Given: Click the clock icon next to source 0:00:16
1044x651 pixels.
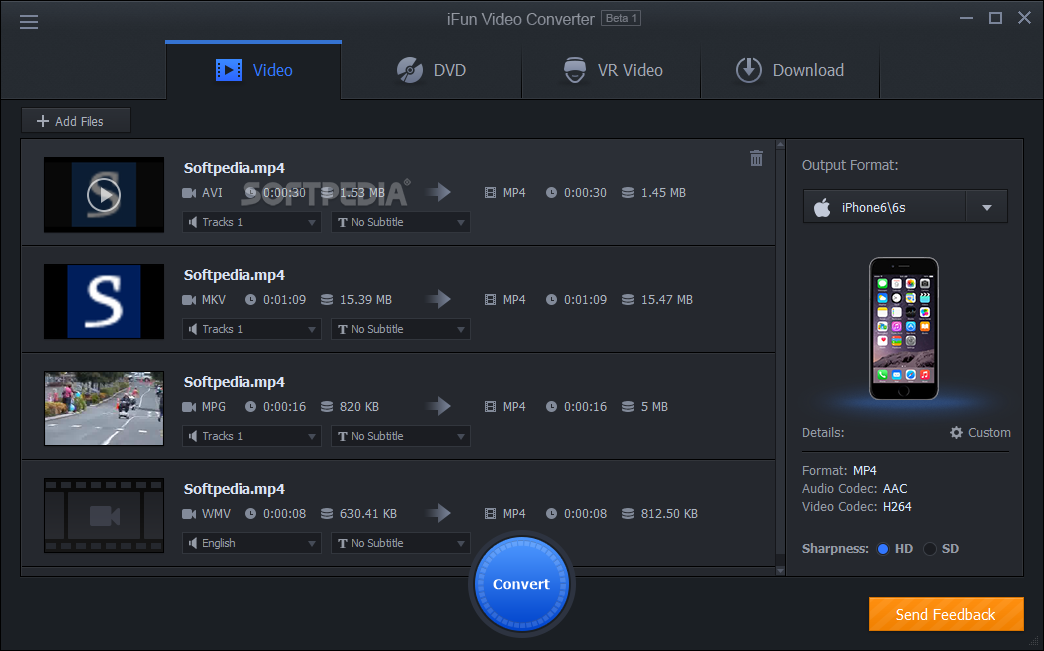Looking at the screenshot, I should (x=250, y=407).
